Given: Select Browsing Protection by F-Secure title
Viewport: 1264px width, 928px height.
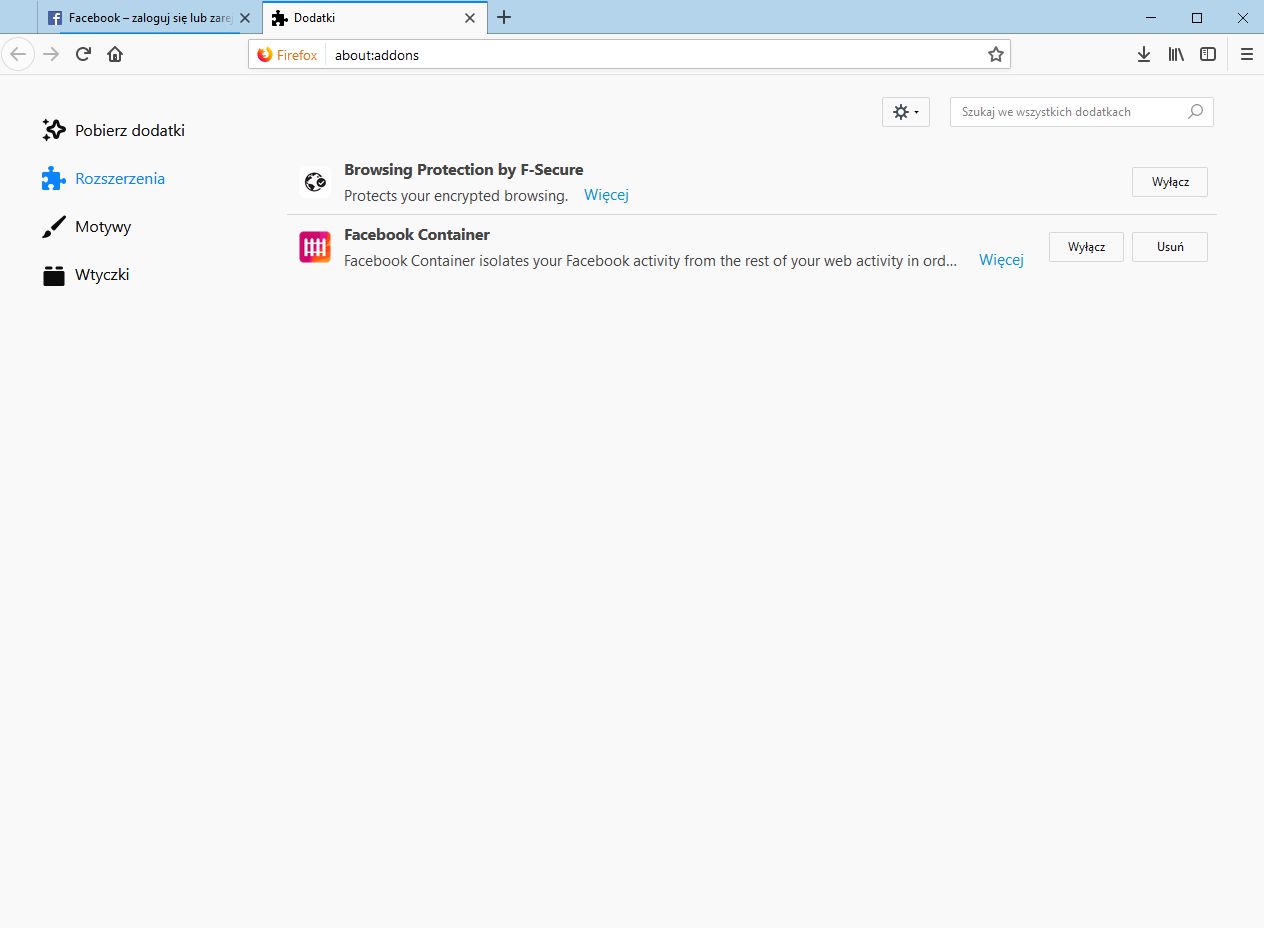Looking at the screenshot, I should [x=463, y=170].
